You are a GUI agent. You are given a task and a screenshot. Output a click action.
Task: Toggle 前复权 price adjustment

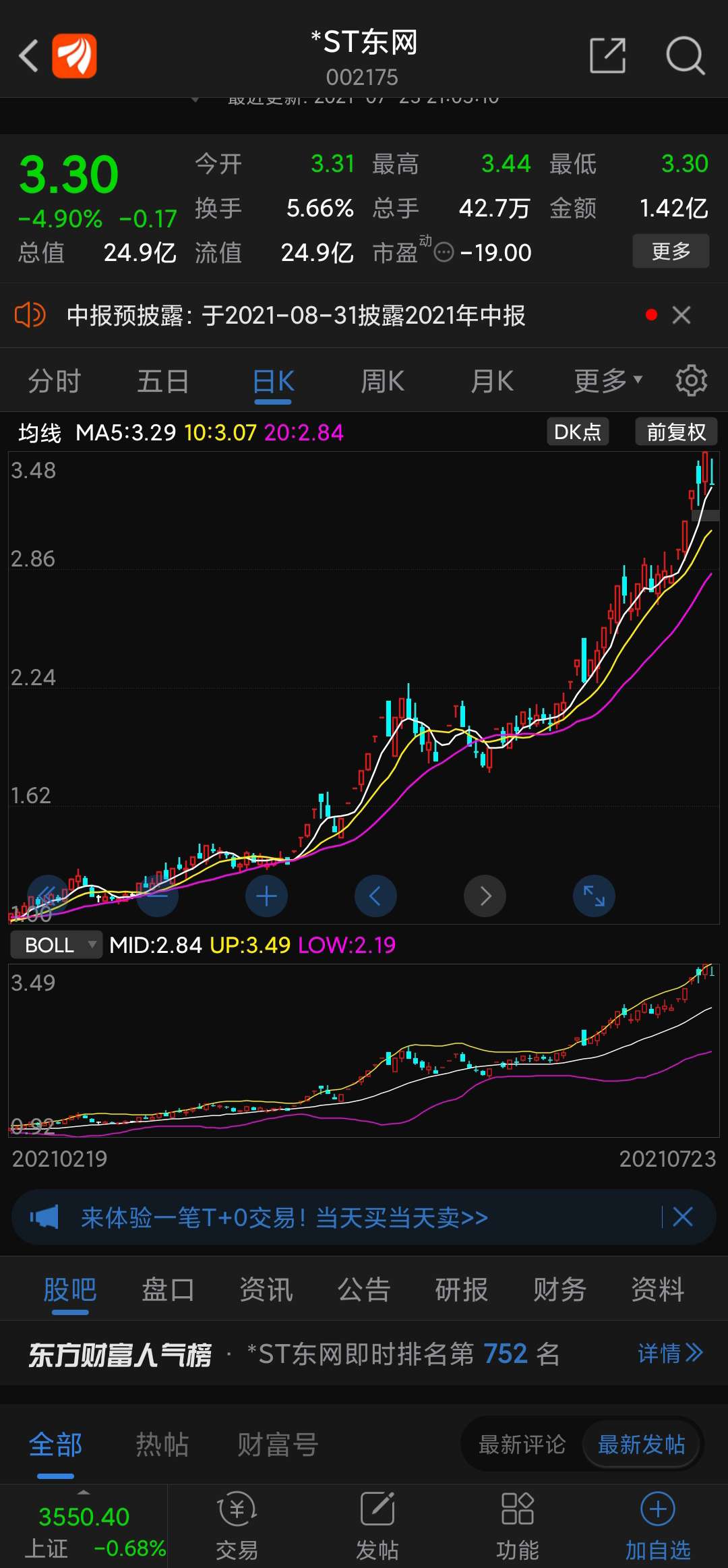pos(676,432)
